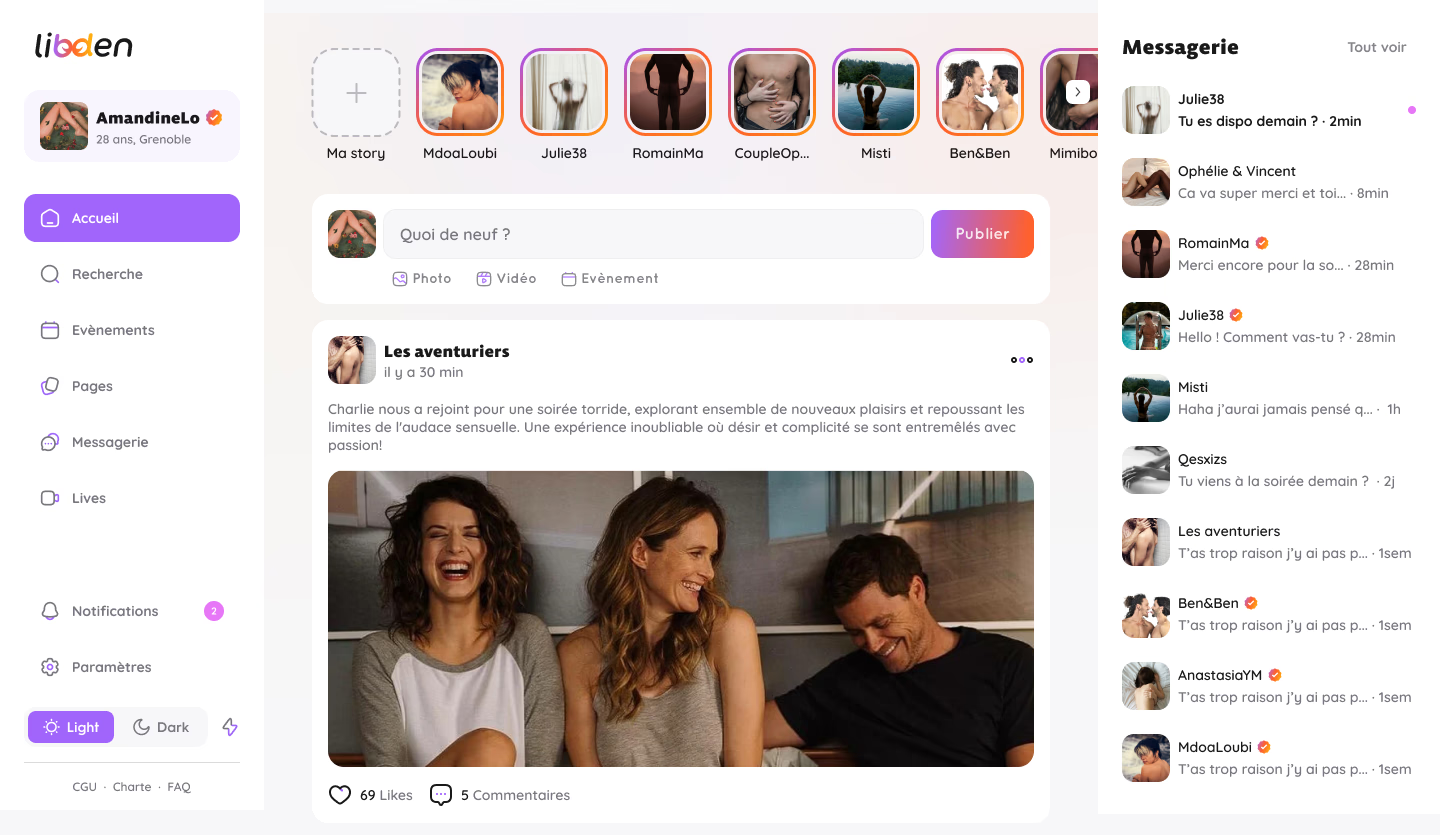The height and width of the screenshot is (835, 1440).
Task: Open Lives from the sidebar
Action: [88, 498]
